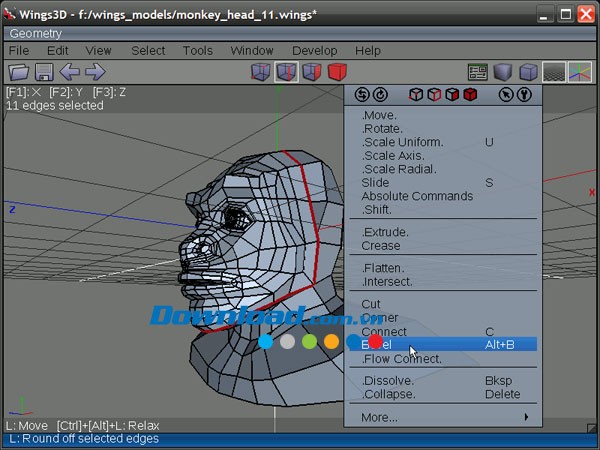
Task: Open the File menu
Action: [19, 51]
